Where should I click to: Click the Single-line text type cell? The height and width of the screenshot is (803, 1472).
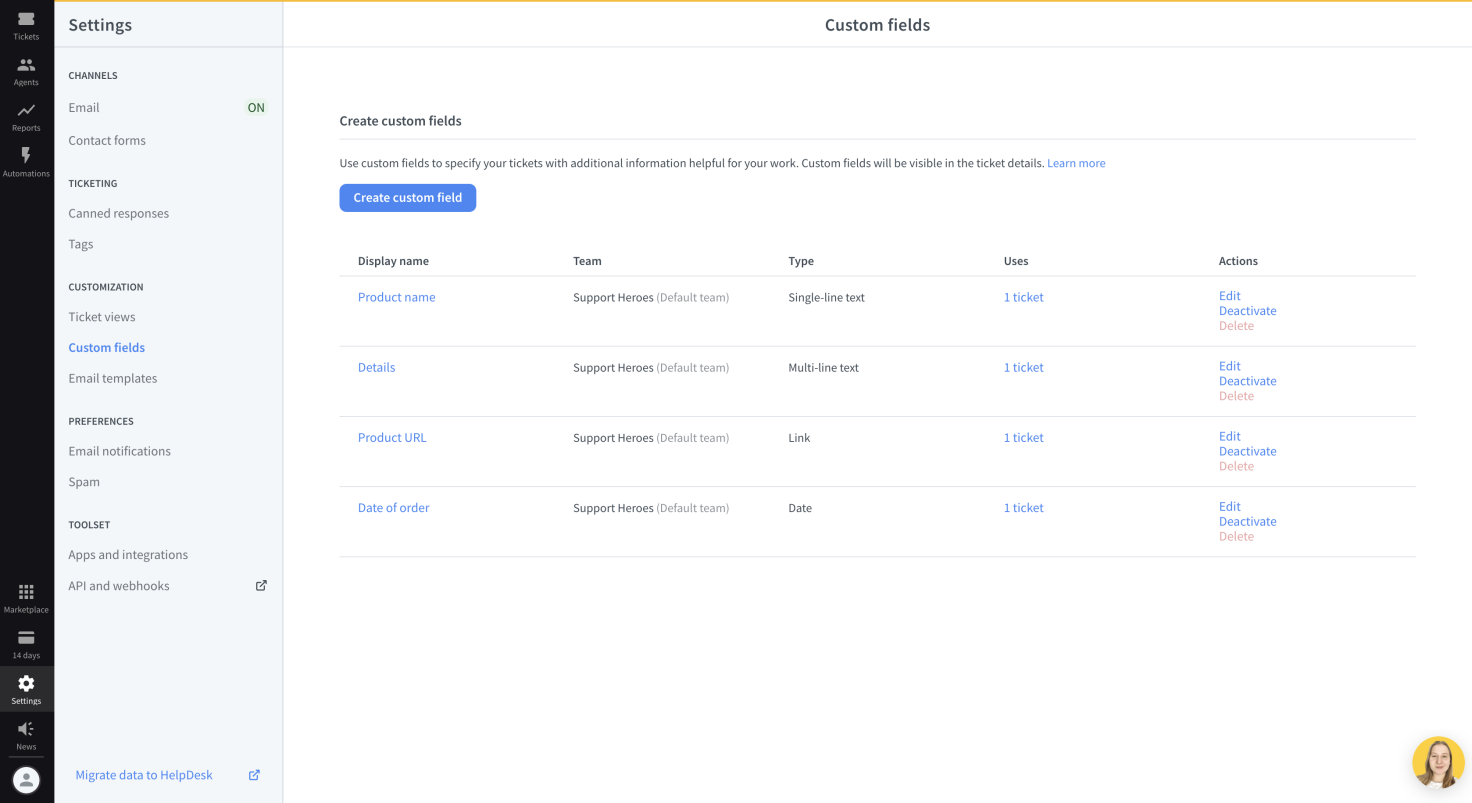[x=827, y=298]
